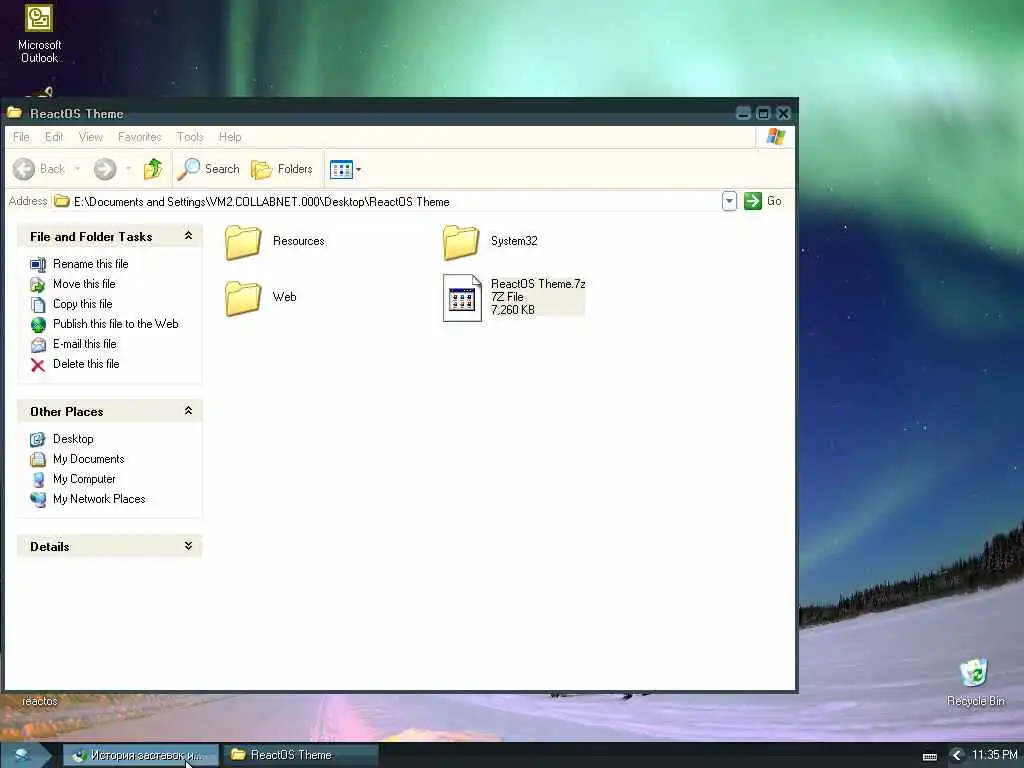Viewport: 1024px width, 768px height.
Task: Expand the Address bar dropdown
Action: tap(729, 201)
